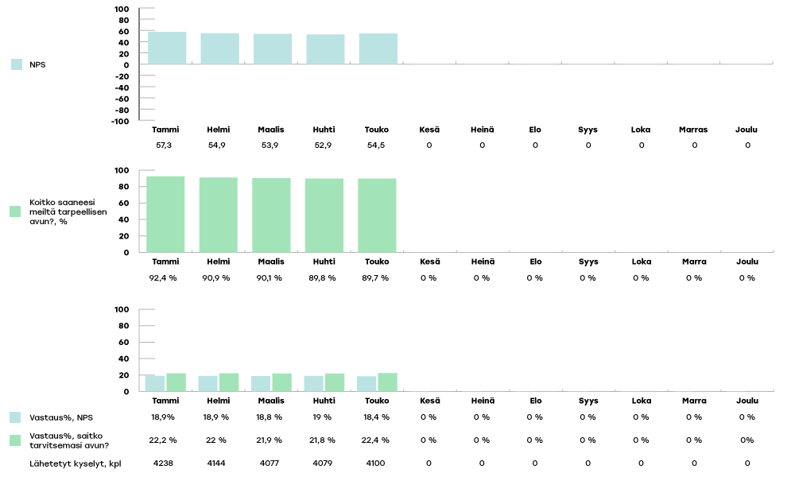This screenshot has height=477, width=795.
Task: Click the NPS value 52,9 under Huhti
Action: pos(323,145)
